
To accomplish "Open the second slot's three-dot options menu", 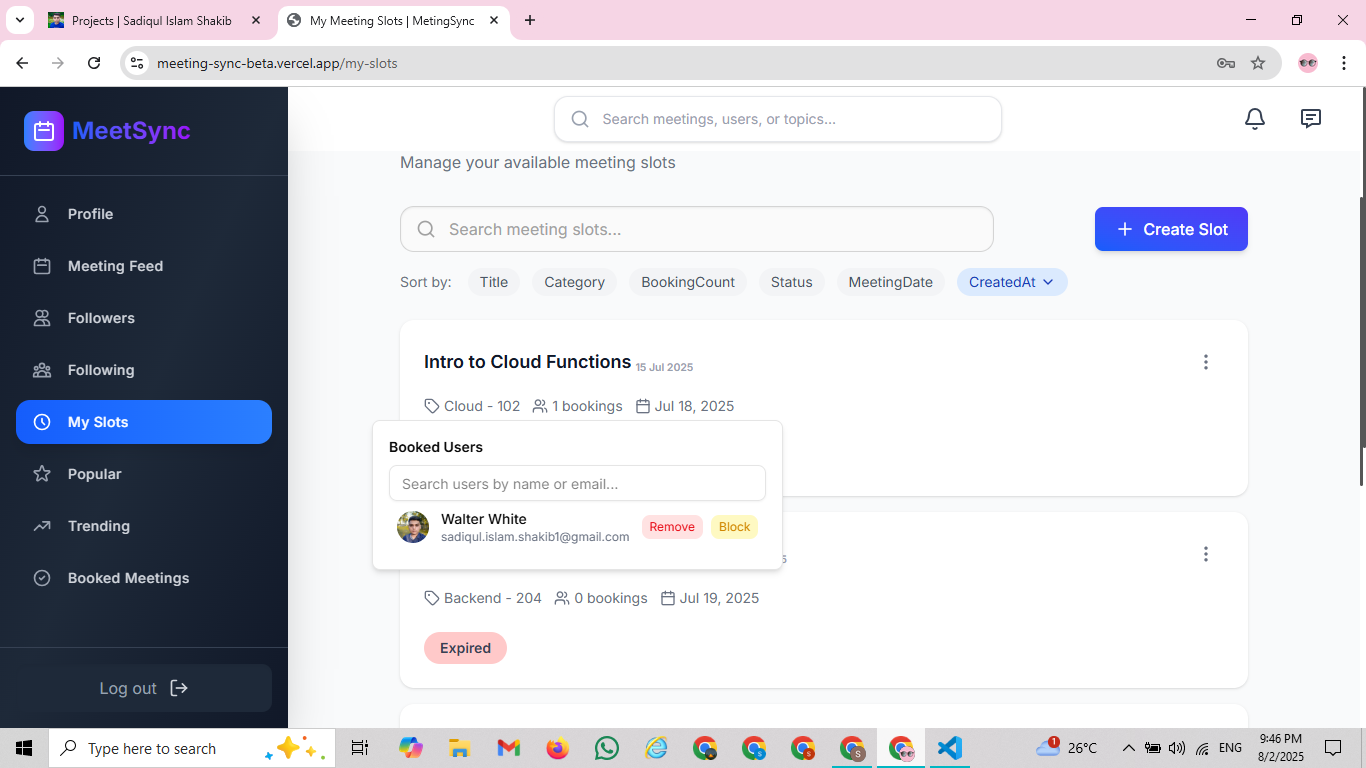I will tap(1206, 554).
